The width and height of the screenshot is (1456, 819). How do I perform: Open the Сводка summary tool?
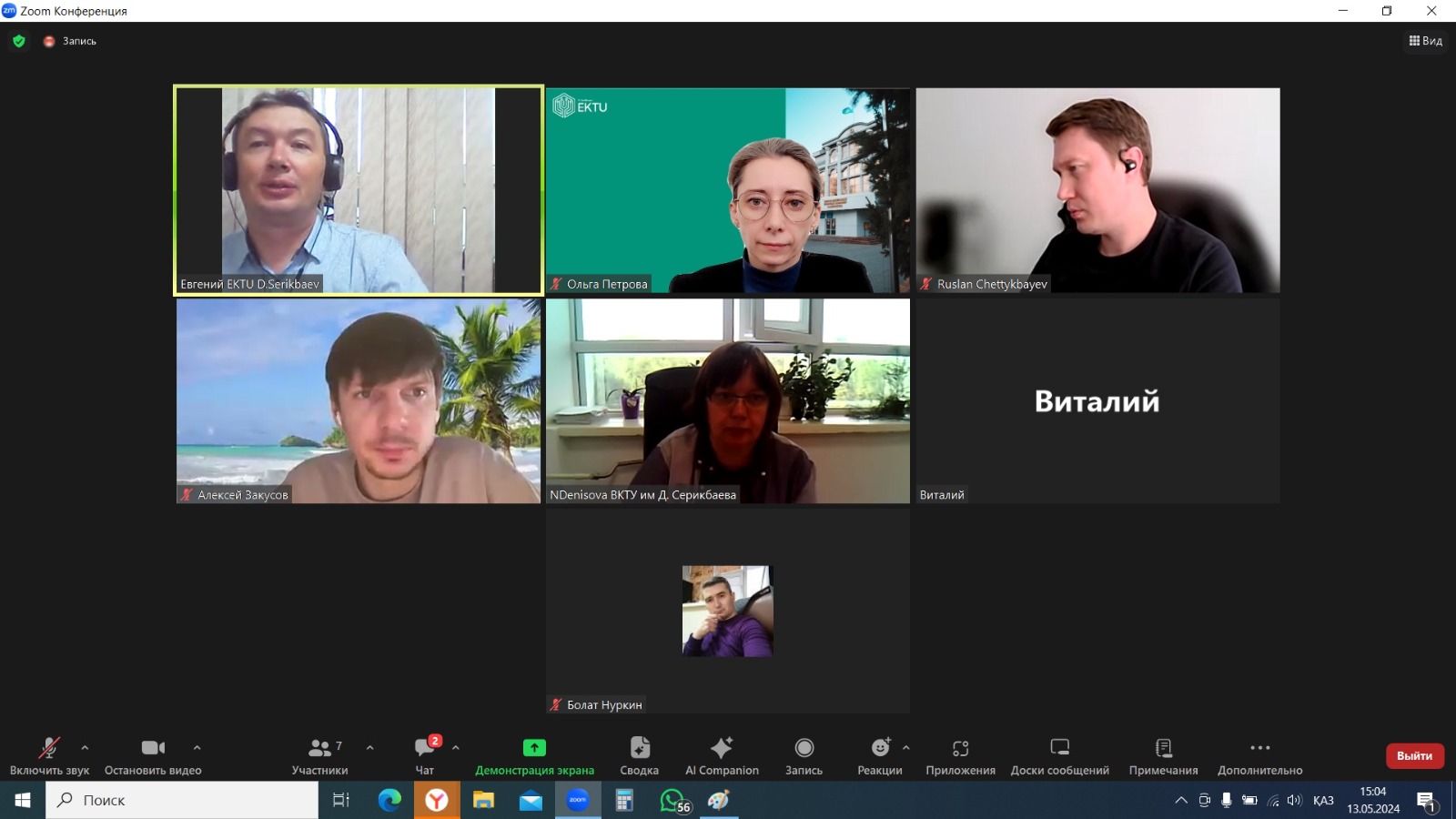[639, 755]
